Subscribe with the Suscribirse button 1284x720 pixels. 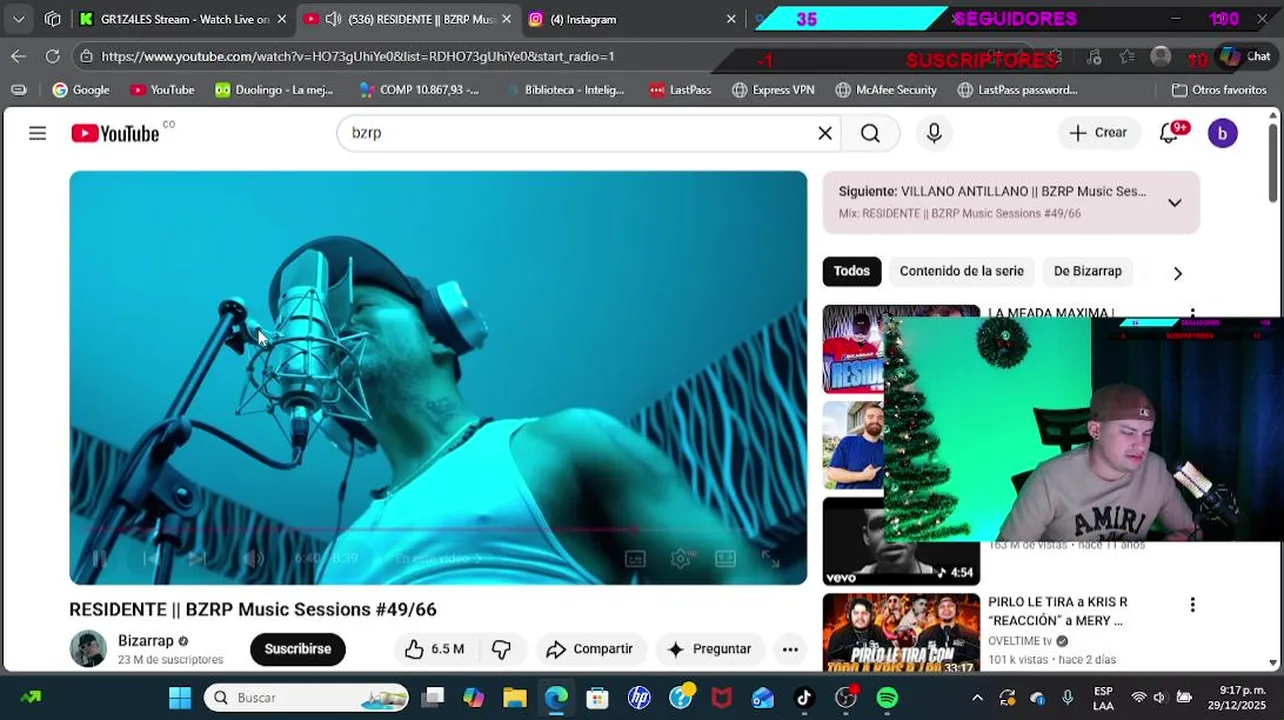297,649
